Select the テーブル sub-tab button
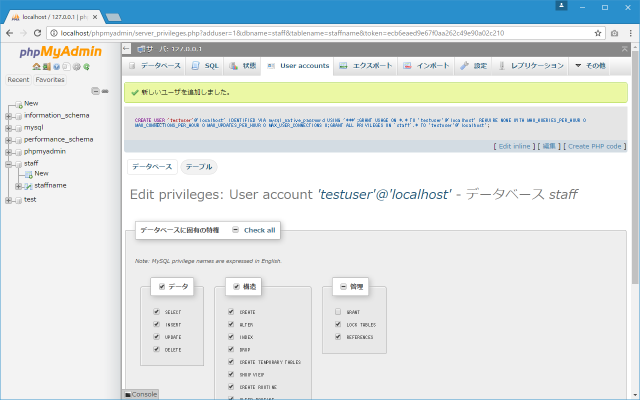The image size is (640, 400). pos(199,167)
